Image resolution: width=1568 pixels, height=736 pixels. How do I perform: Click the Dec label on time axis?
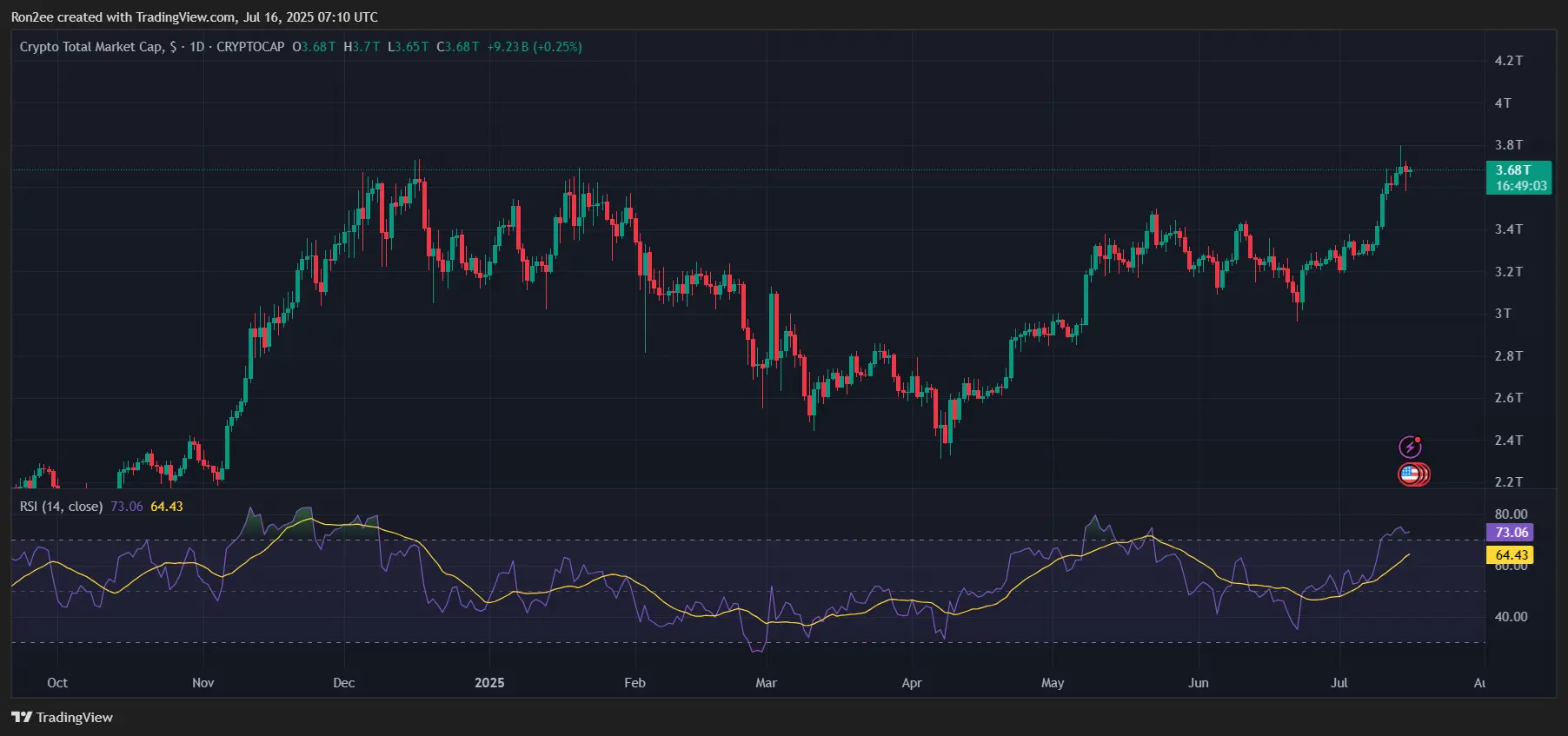344,683
